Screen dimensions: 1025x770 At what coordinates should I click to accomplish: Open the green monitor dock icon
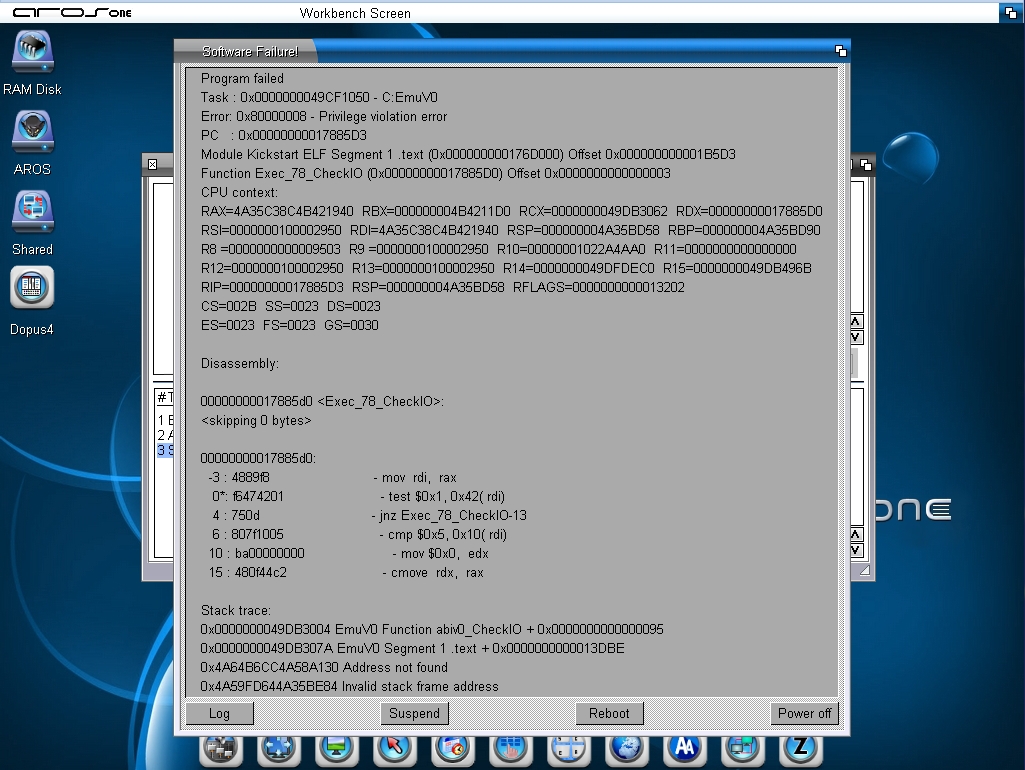point(337,748)
